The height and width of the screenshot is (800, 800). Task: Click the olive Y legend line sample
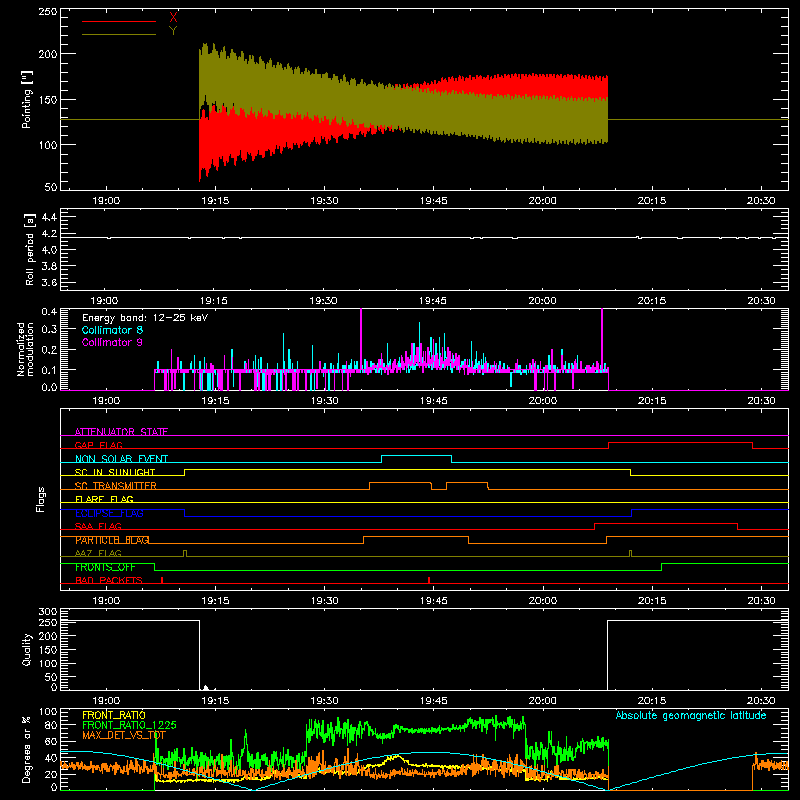[118, 34]
